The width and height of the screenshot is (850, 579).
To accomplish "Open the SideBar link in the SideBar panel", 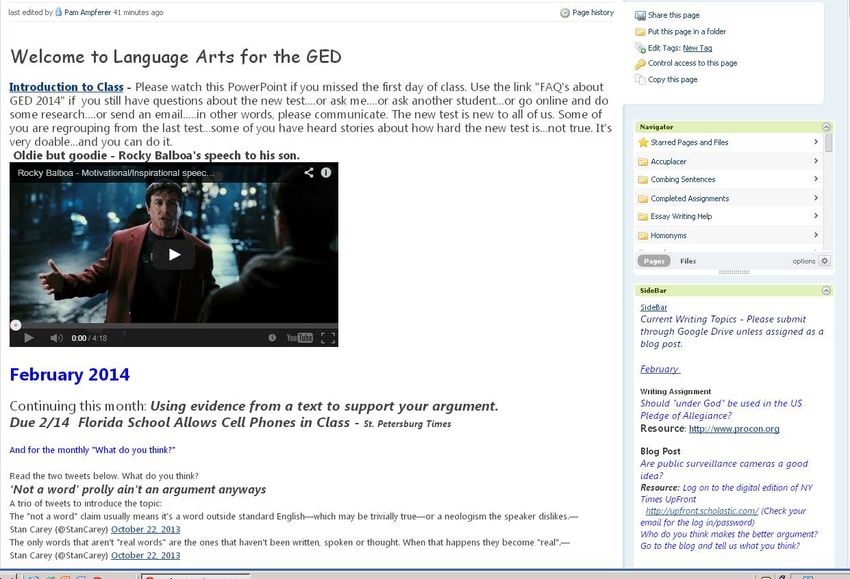I will pos(653,307).
